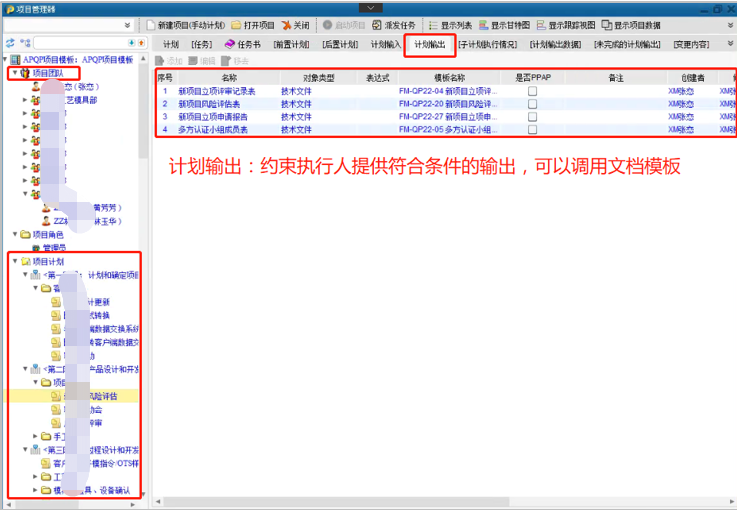
Task: Collapse the 项目角色 tree node
Action: (x=13, y=234)
